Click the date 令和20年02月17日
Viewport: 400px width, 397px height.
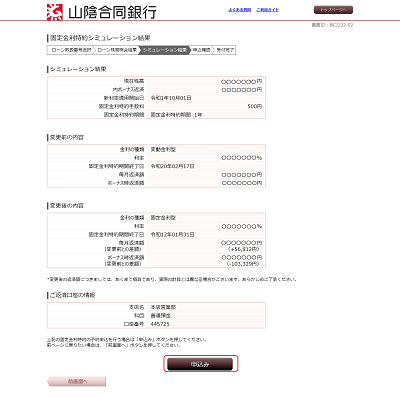[x=172, y=166]
